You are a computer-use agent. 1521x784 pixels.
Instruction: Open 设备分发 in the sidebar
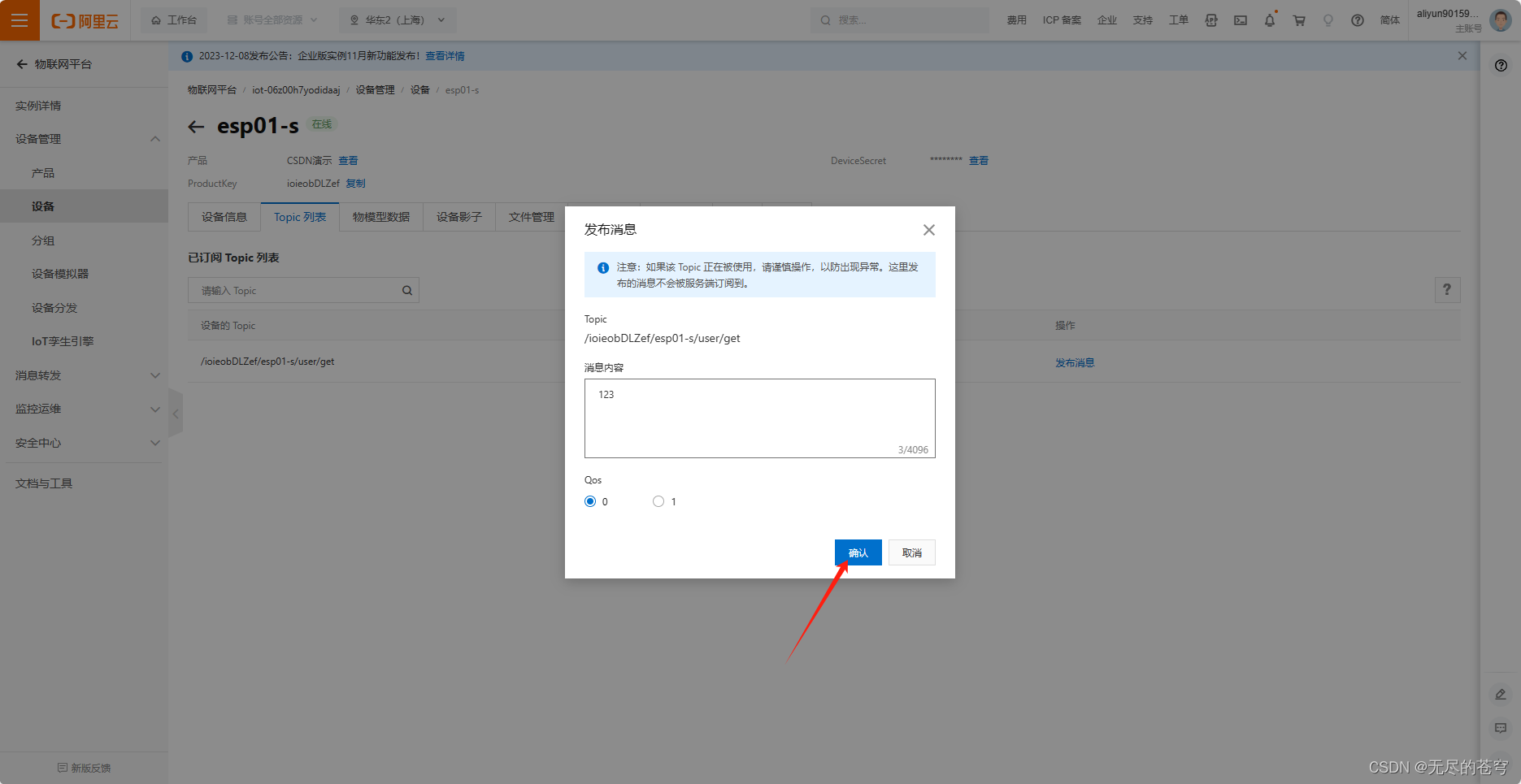[x=54, y=308]
